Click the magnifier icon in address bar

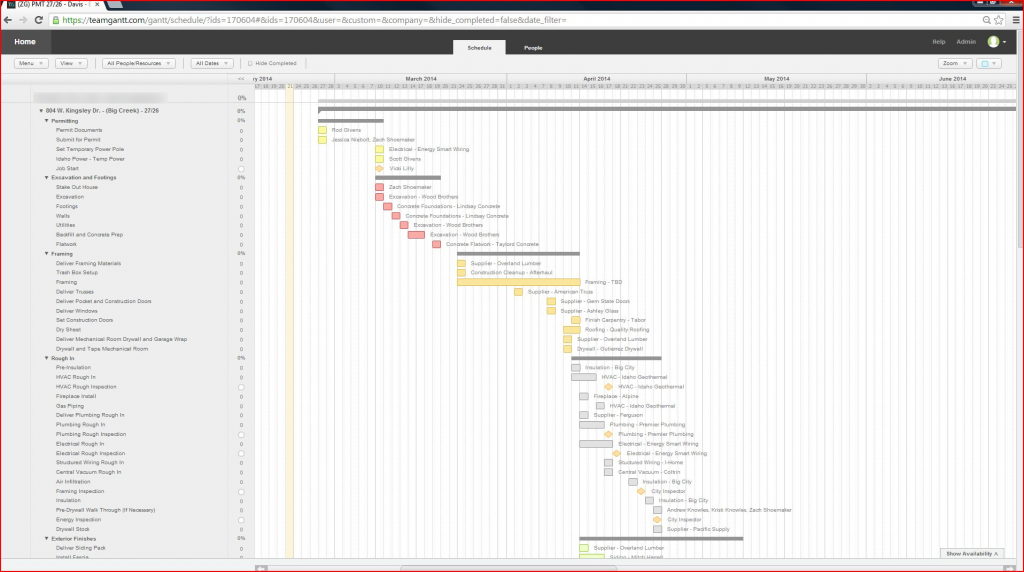[x=986, y=20]
